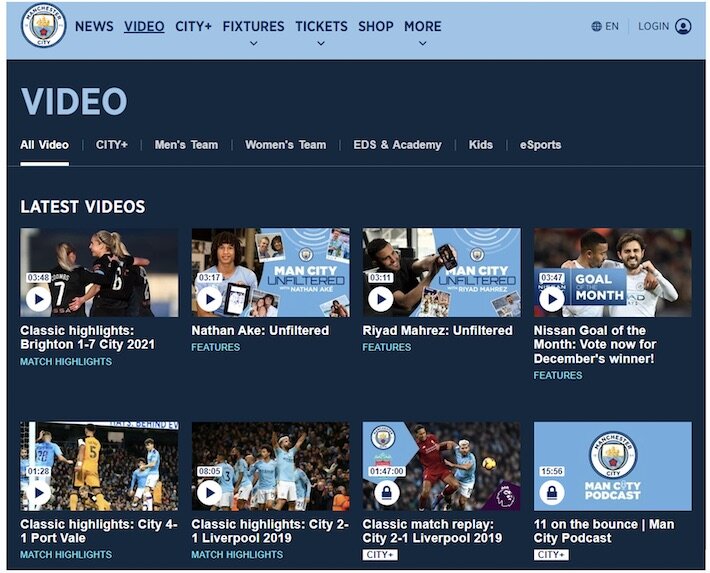Click the 03:48 duration label
This screenshot has height=573, width=710.
point(38,278)
